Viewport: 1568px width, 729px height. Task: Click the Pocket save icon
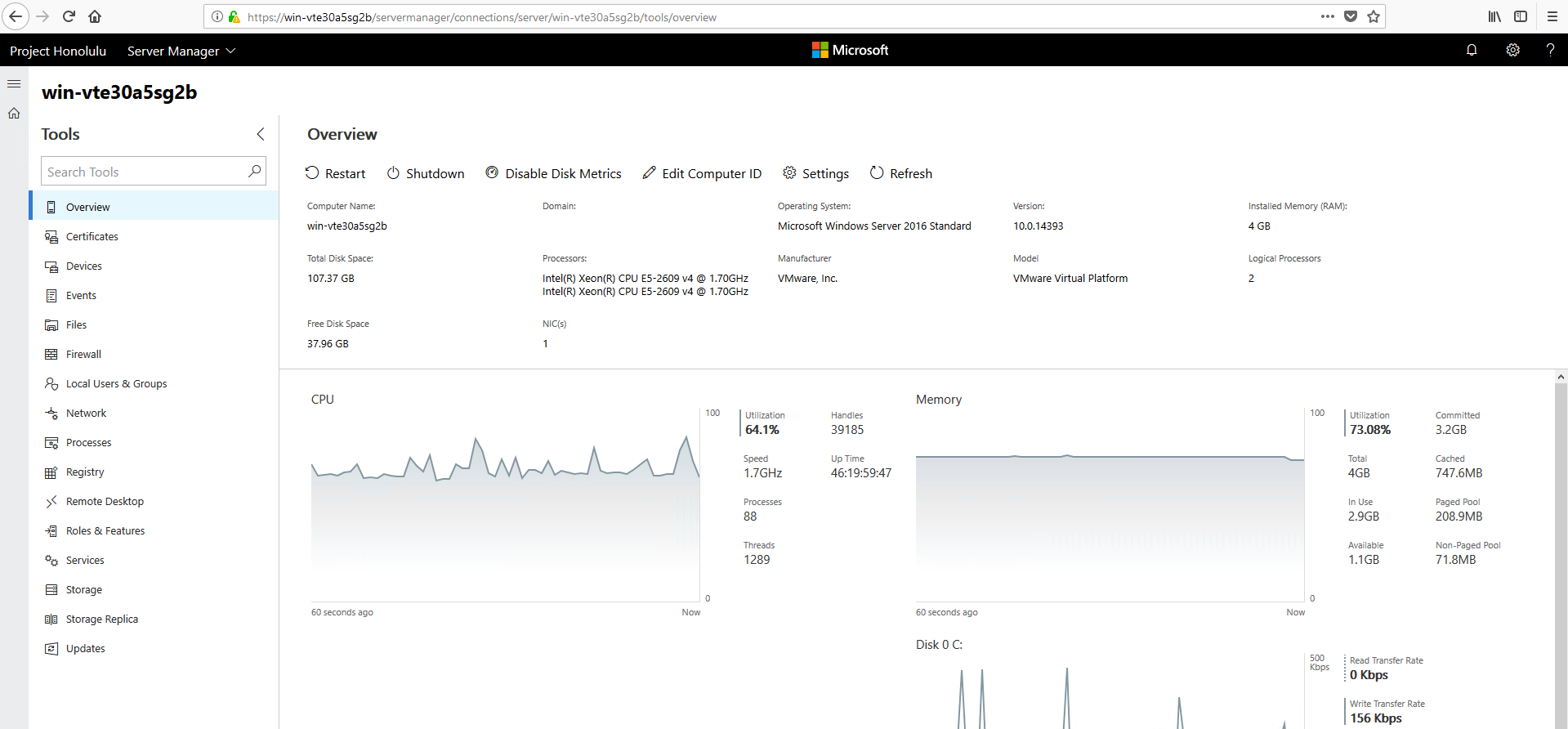(1351, 16)
